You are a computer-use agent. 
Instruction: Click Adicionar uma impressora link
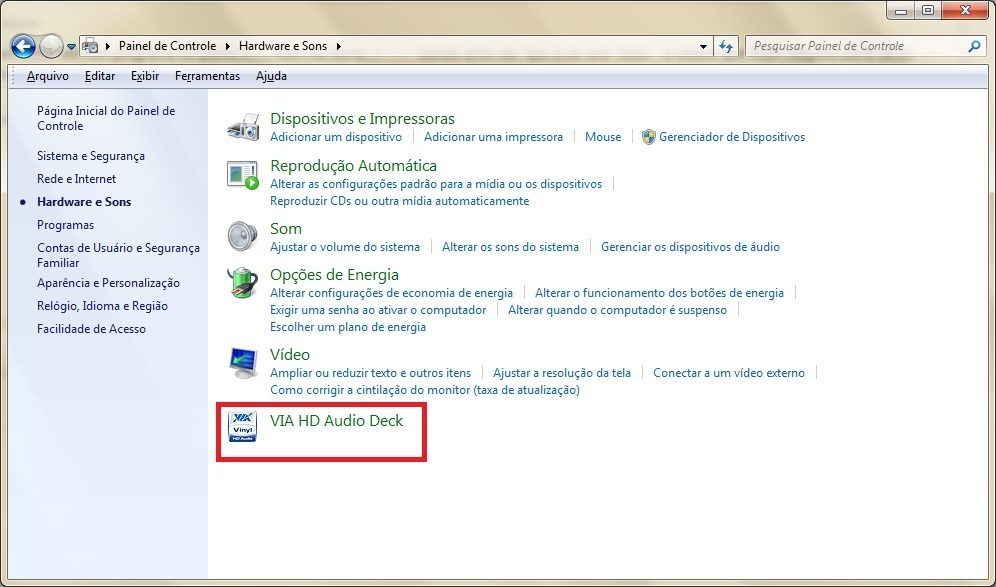(x=494, y=137)
